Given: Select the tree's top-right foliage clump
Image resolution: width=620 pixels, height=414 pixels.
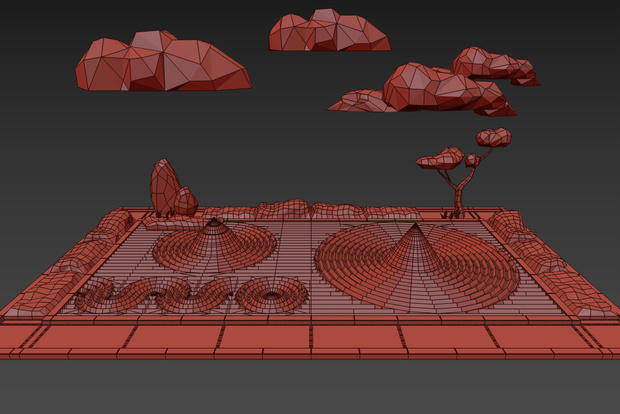Looking at the screenshot, I should pyautogui.click(x=493, y=137).
